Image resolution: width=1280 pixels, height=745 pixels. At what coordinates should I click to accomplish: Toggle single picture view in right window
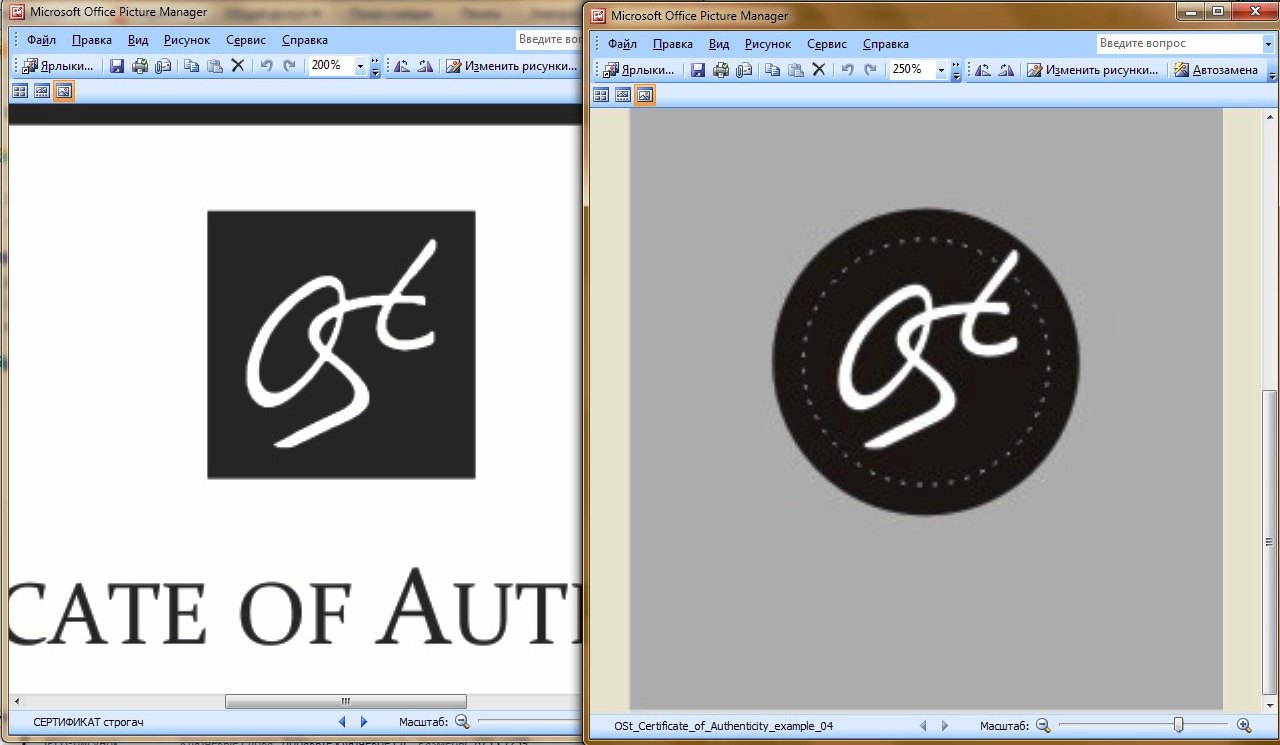point(645,95)
